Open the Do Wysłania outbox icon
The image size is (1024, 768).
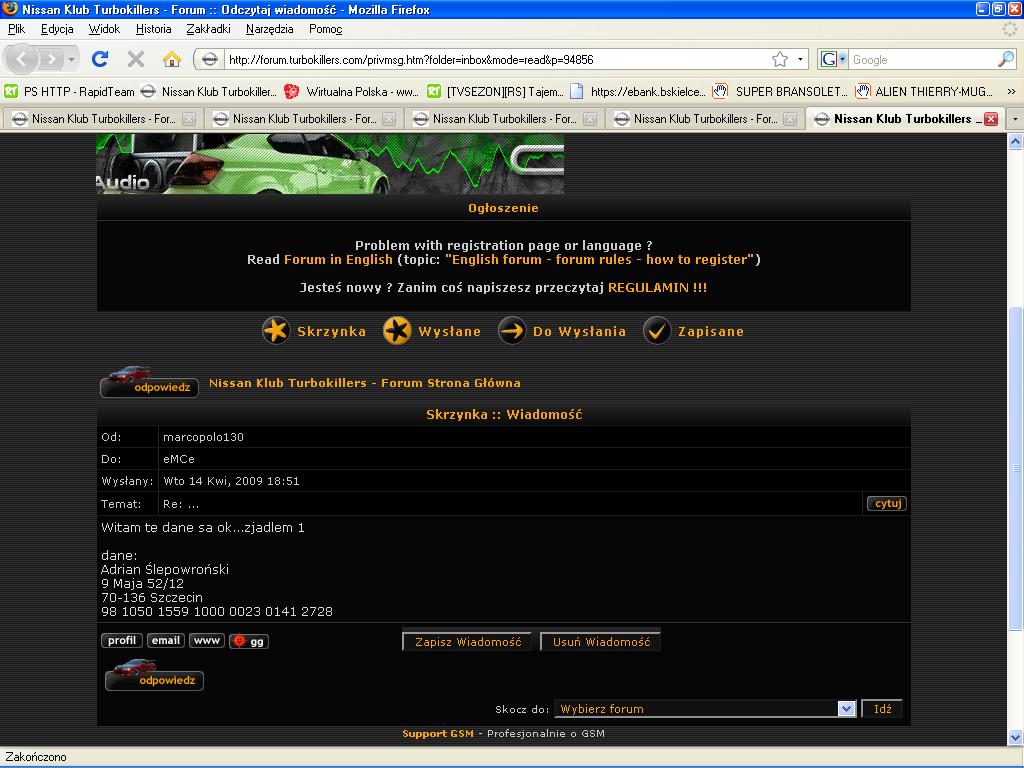[x=512, y=331]
